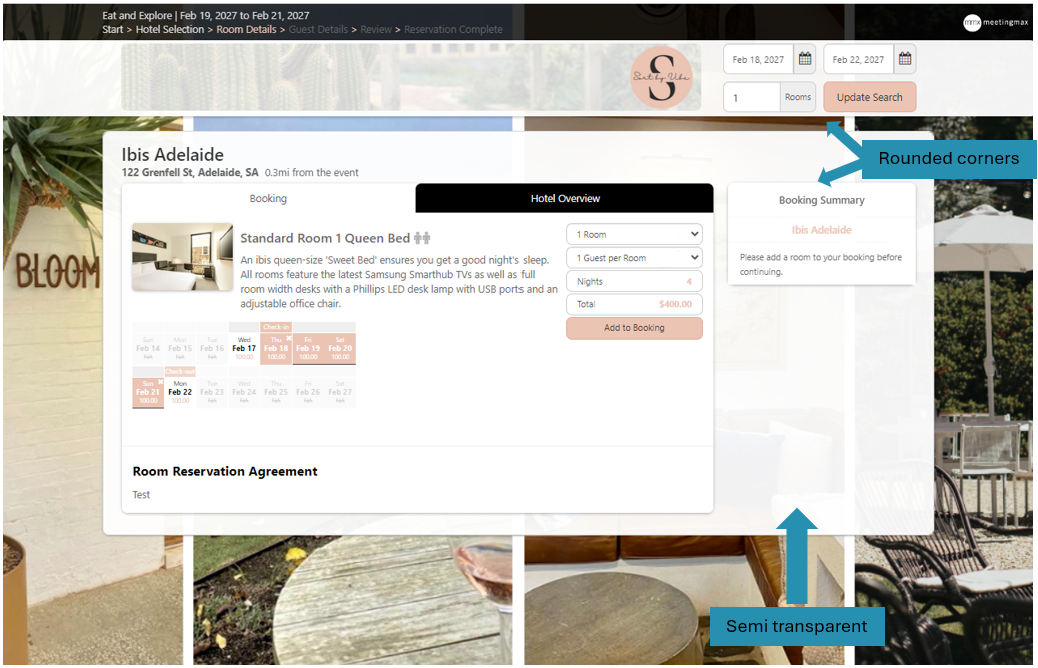Click the 122 Grenfell St, Adelaide, SA address

(190, 172)
